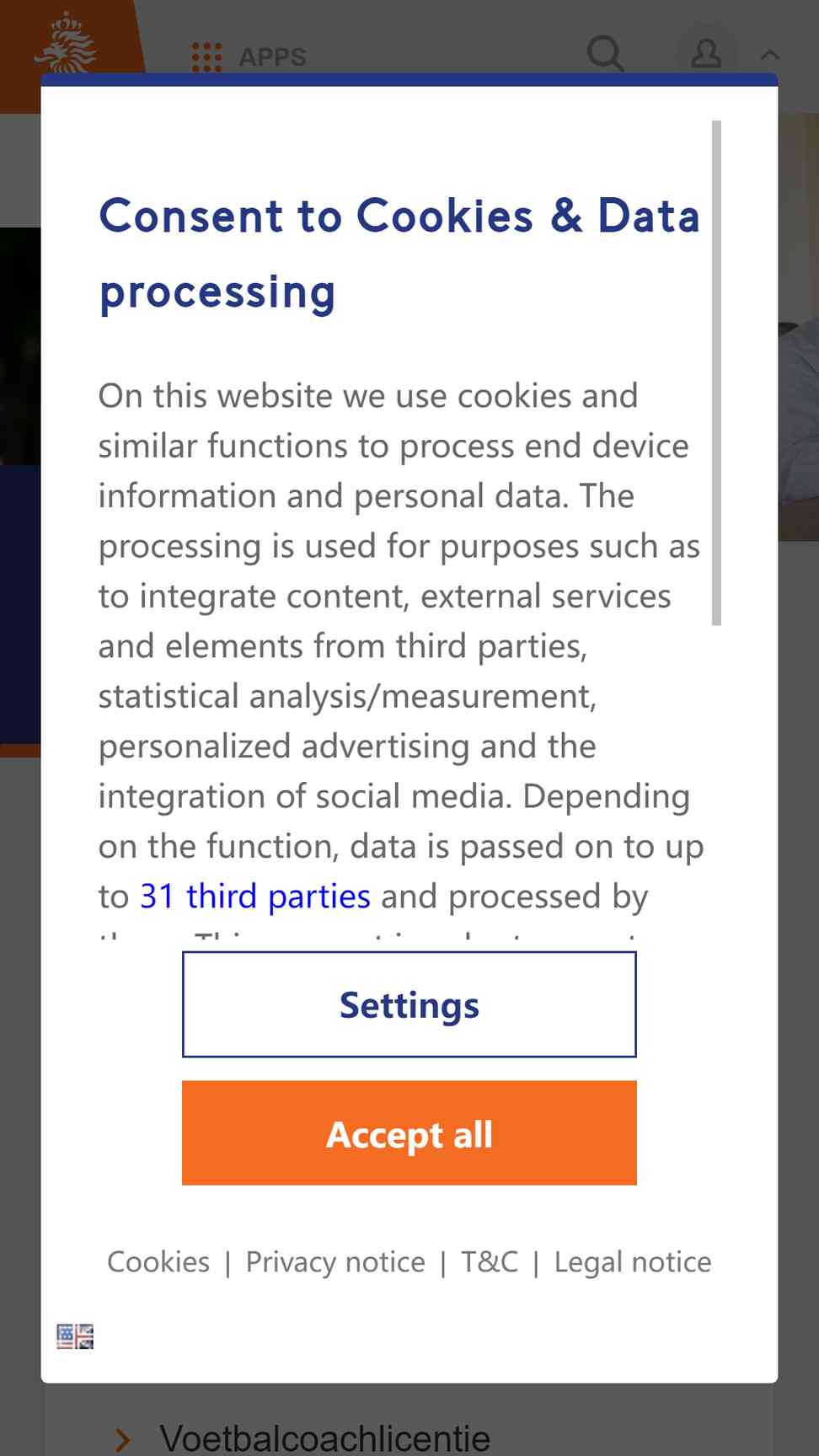Screen dimensions: 819x1456
Task: Accept all cookies
Action: pos(409,1133)
